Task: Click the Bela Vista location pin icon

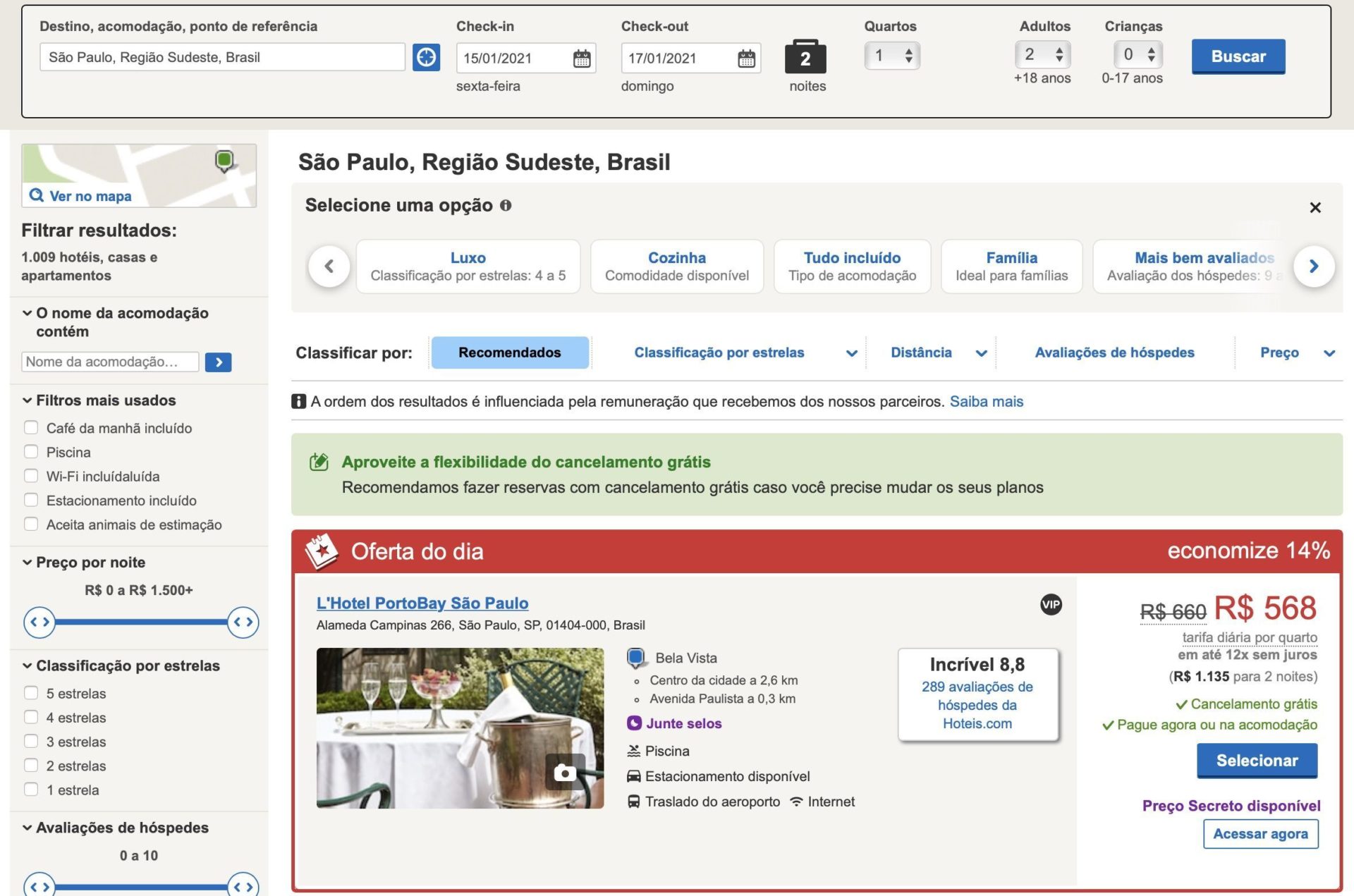Action: 636,658
